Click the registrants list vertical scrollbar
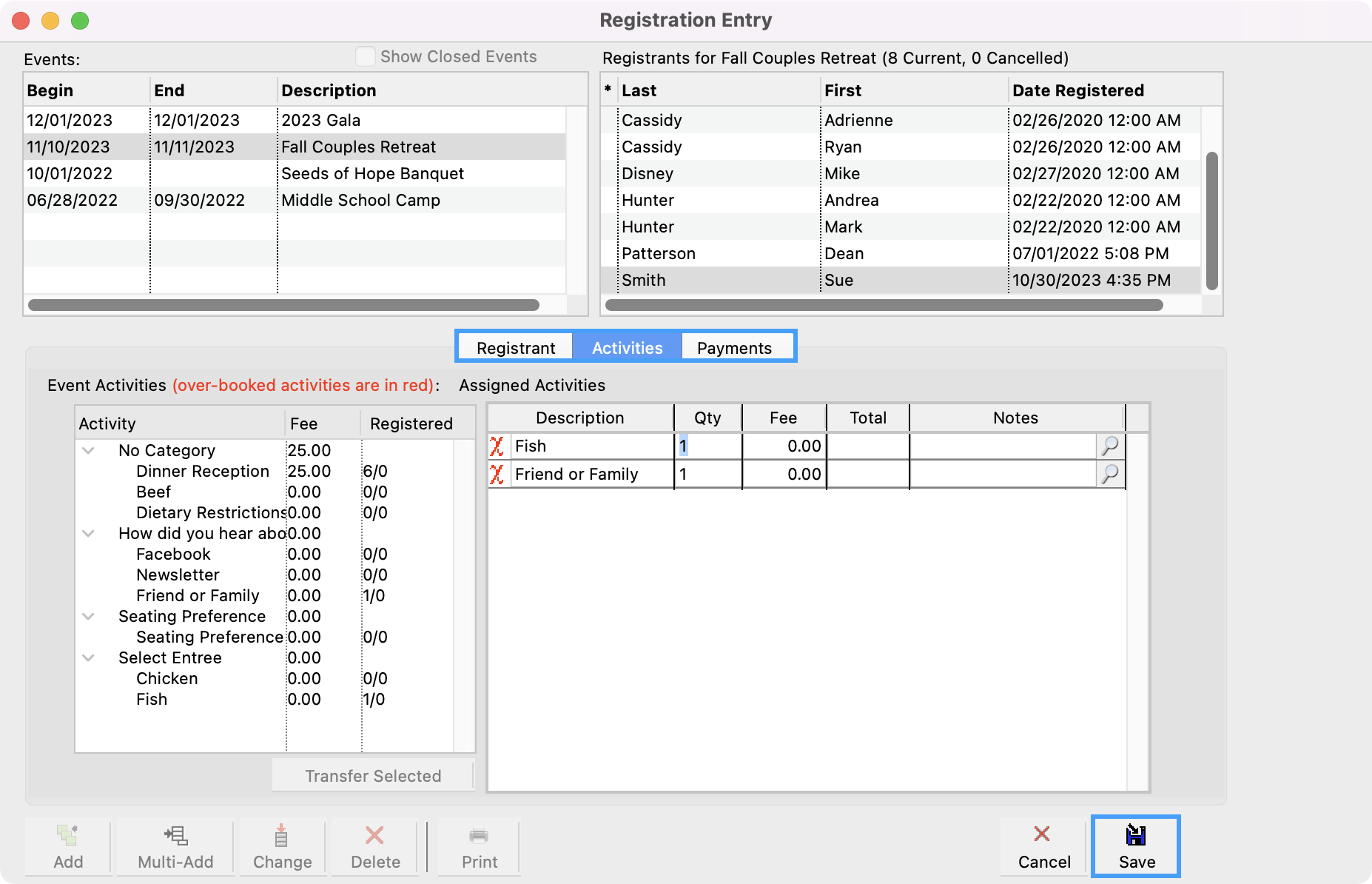The width and height of the screenshot is (1372, 884). (x=1211, y=220)
